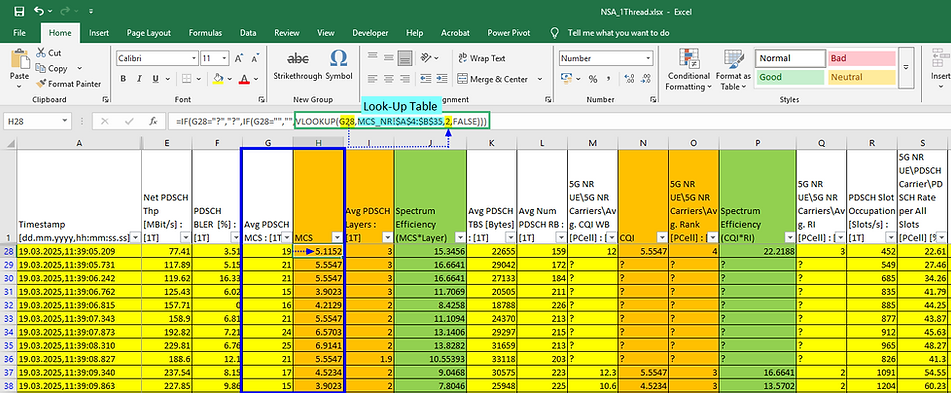Click the Insert cells button

(941, 69)
